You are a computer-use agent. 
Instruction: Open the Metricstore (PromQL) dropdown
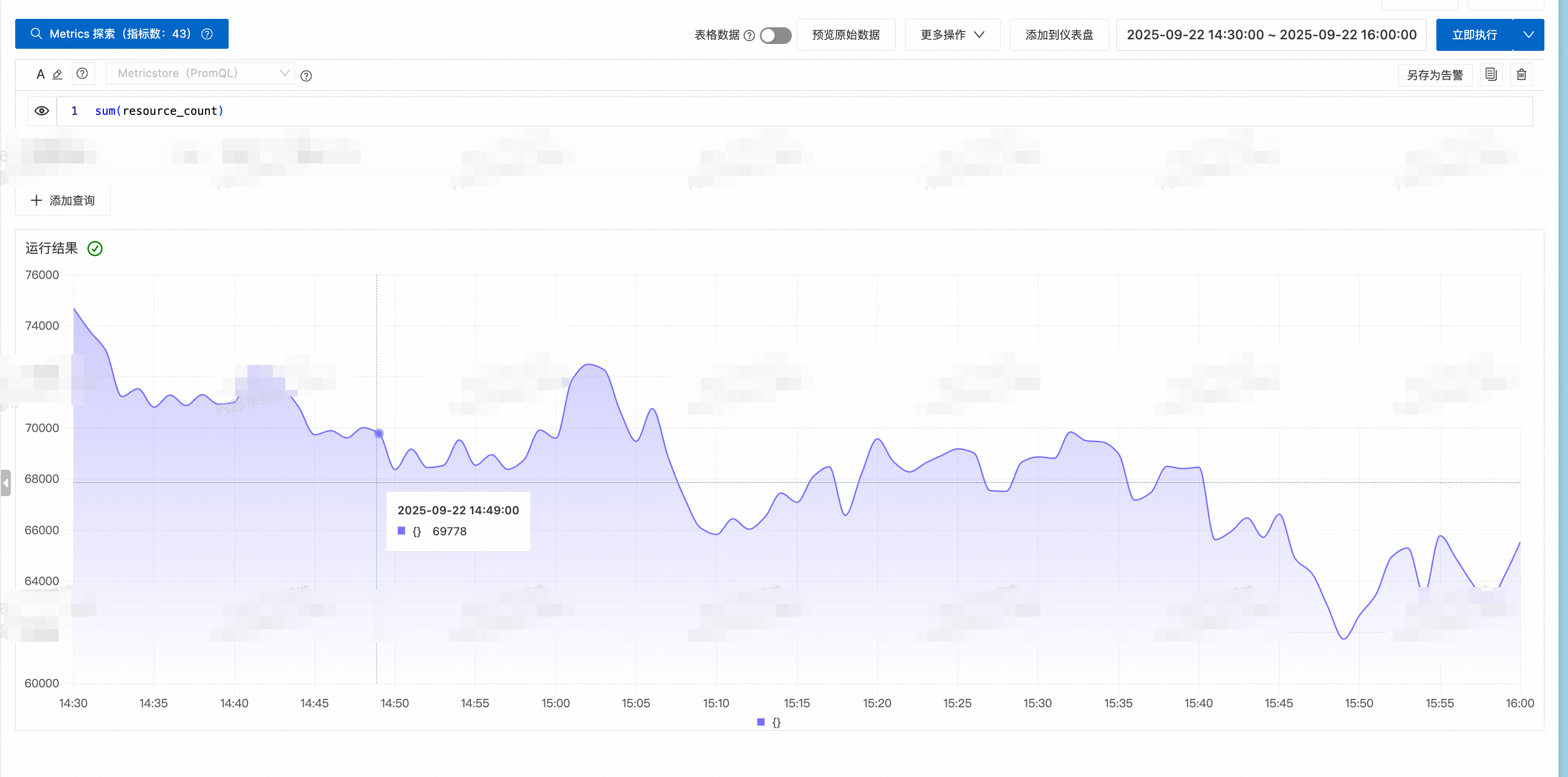(200, 73)
